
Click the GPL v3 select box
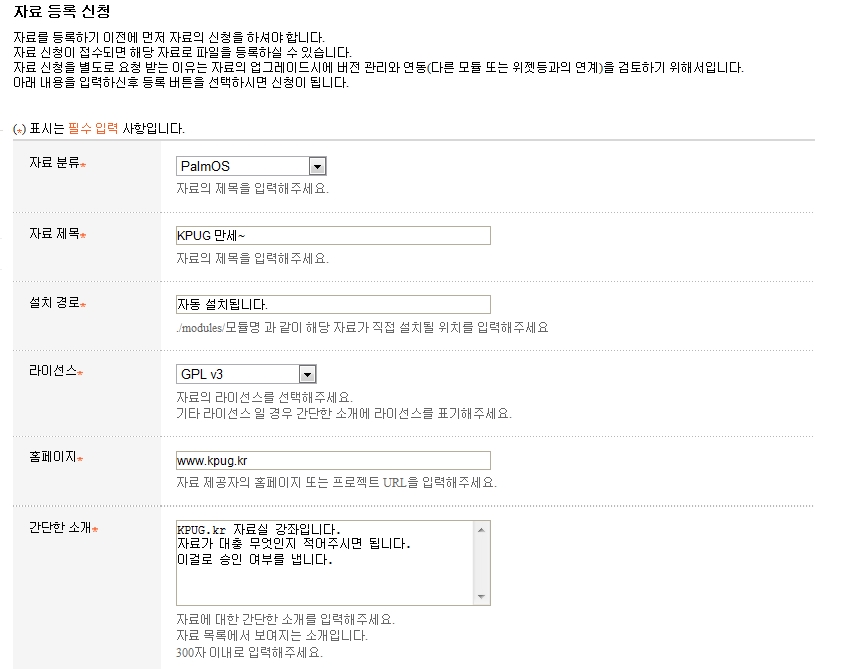[x=246, y=374]
